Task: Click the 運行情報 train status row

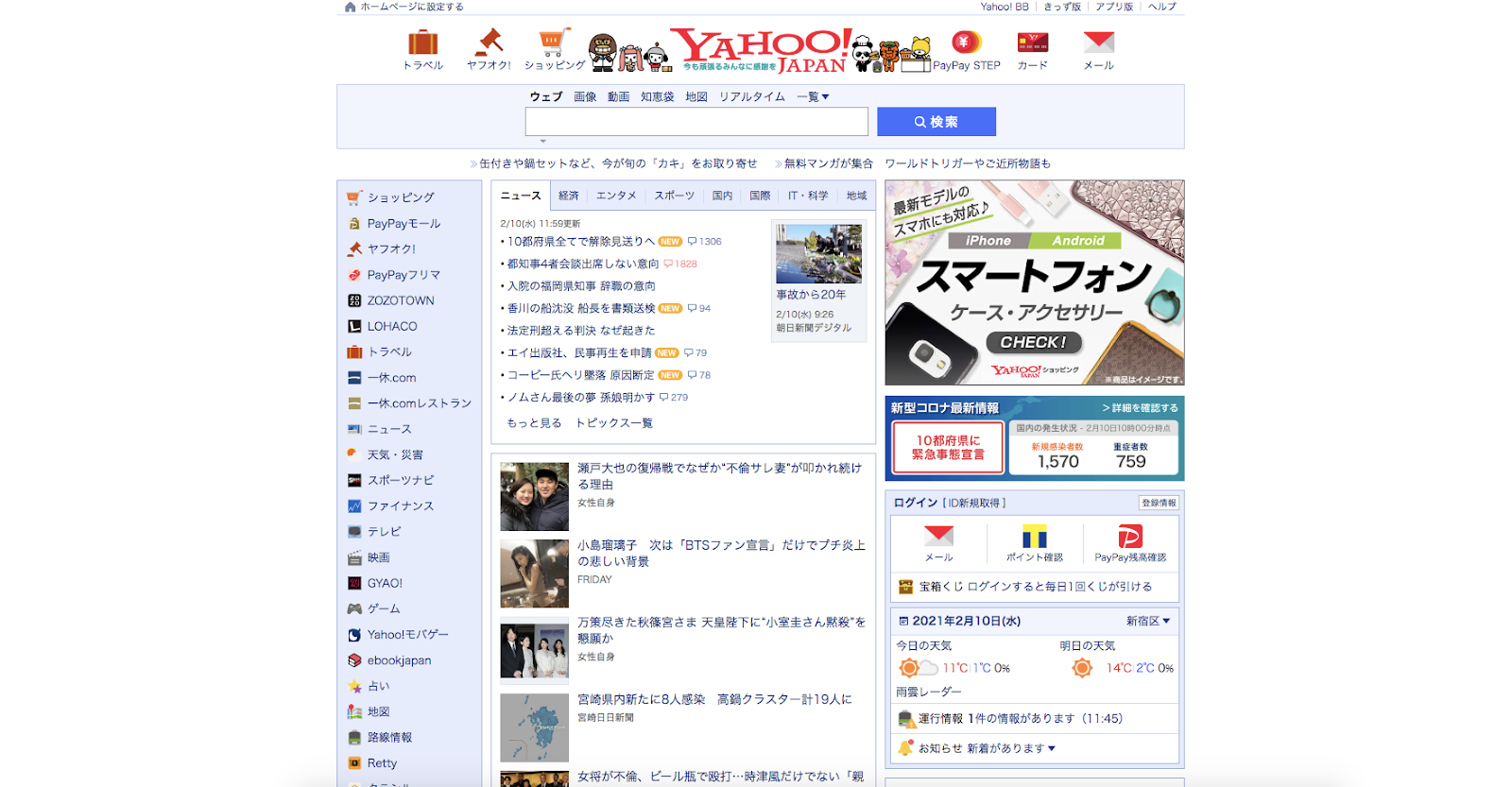Action: pyautogui.click(x=1036, y=718)
